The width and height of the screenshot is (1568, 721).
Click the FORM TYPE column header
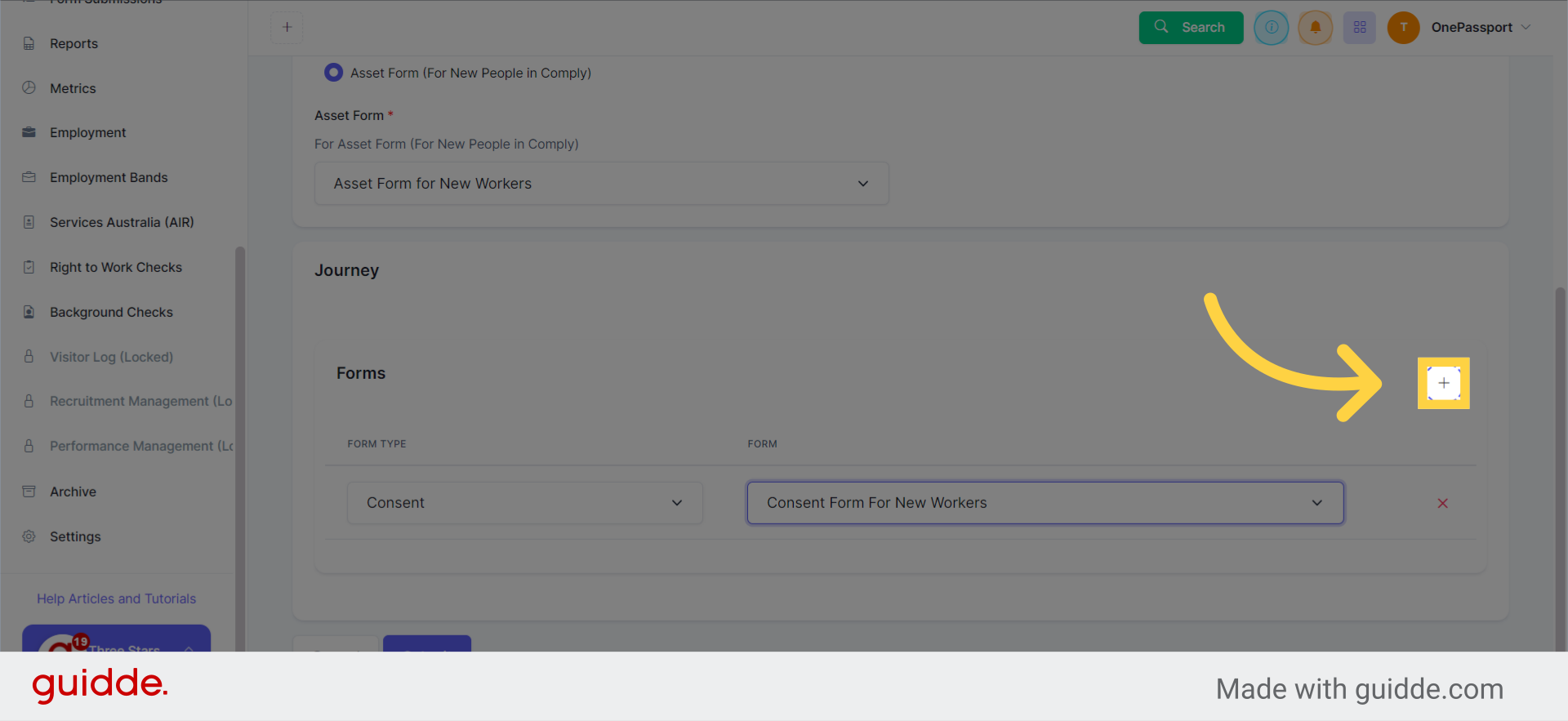tap(376, 444)
